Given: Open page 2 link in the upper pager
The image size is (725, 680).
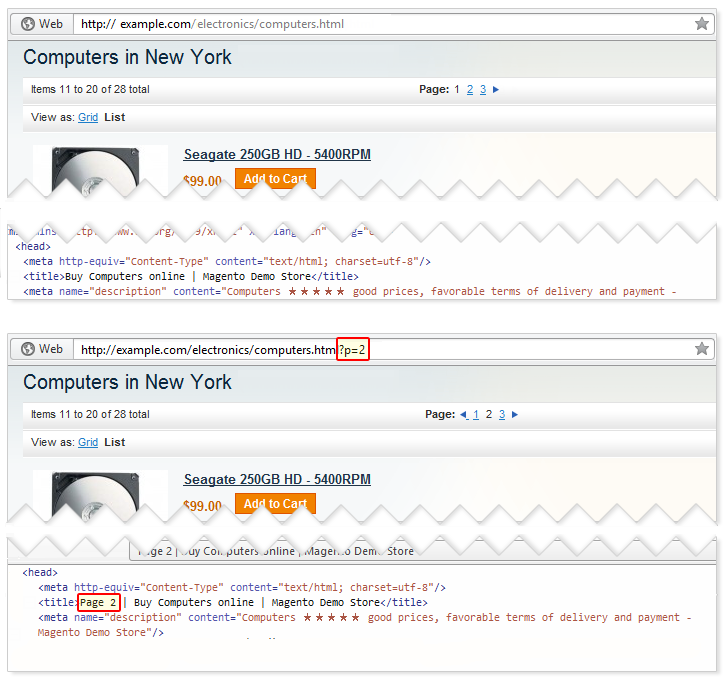Looking at the screenshot, I should tap(470, 90).
